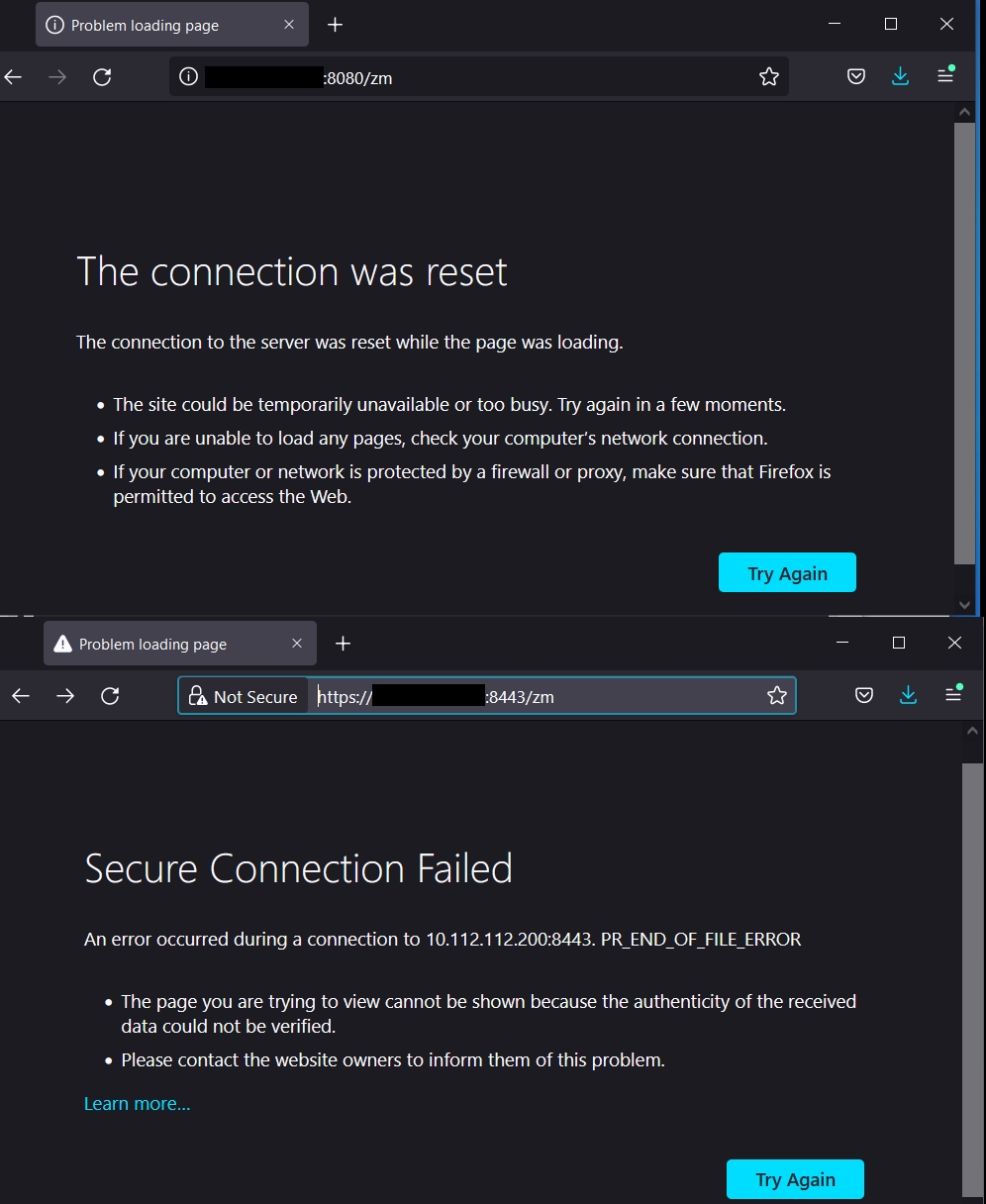Viewport: 986px width, 1204px height.
Task: Open the downloads panel in the bottom window
Action: 908,696
